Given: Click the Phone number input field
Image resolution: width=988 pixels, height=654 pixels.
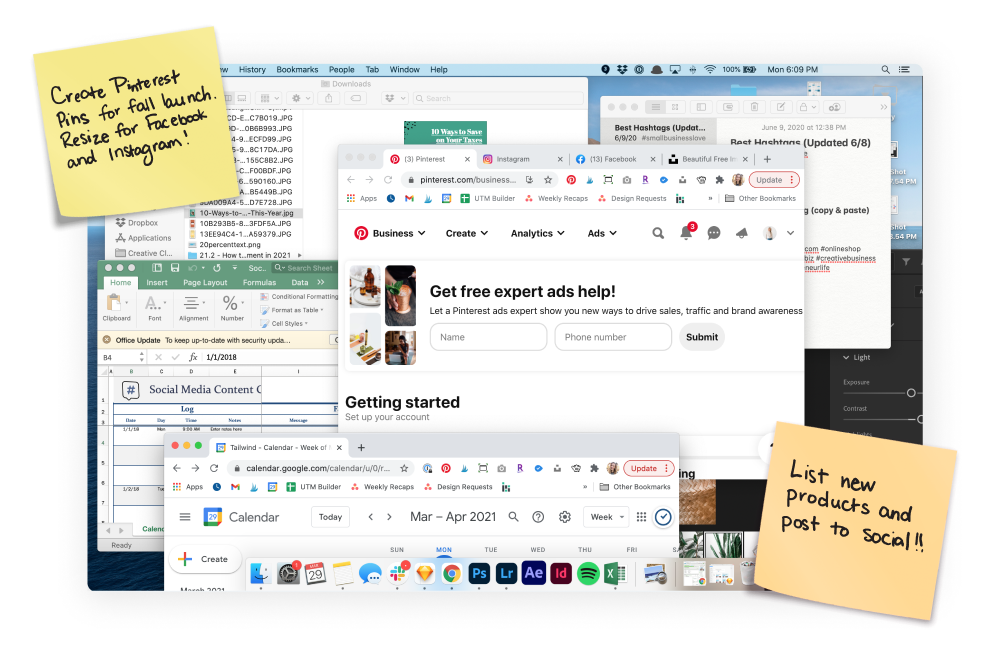Looking at the screenshot, I should click(x=613, y=337).
